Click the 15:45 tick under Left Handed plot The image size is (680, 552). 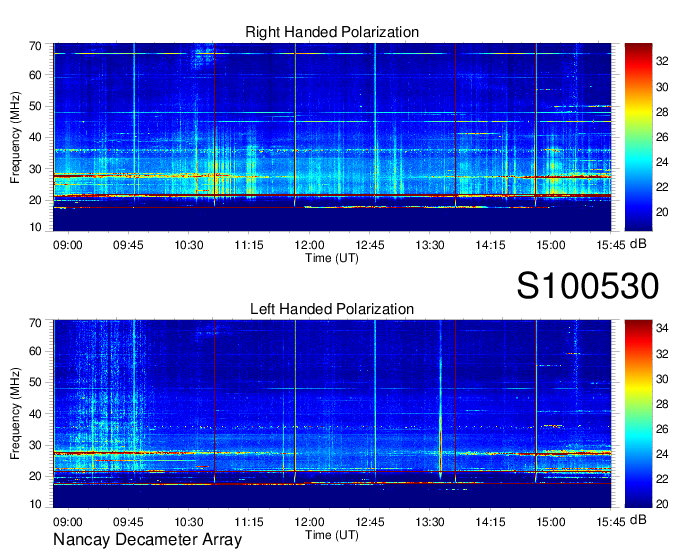coord(611,522)
